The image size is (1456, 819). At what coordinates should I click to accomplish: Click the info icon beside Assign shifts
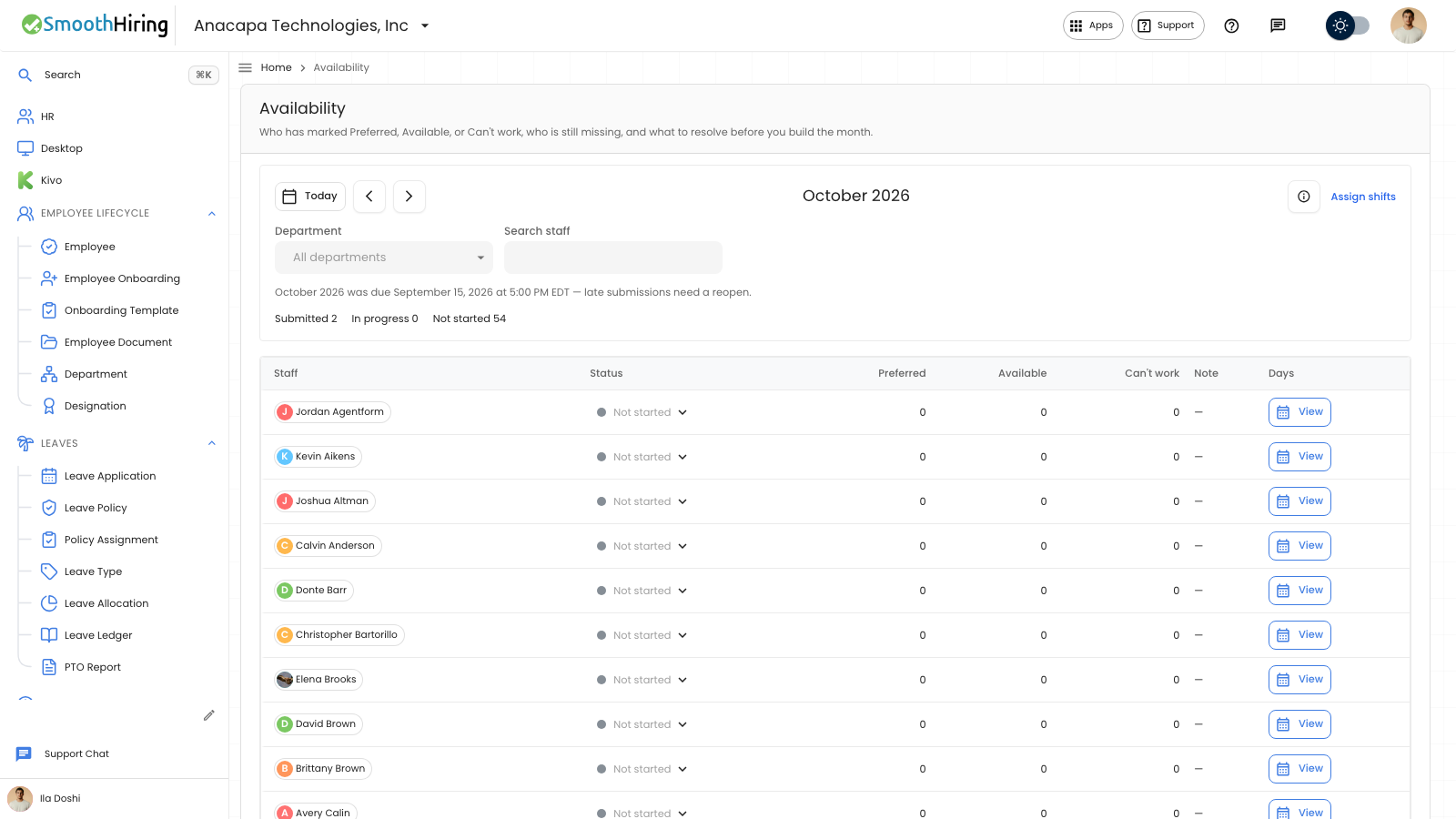pyautogui.click(x=1303, y=197)
